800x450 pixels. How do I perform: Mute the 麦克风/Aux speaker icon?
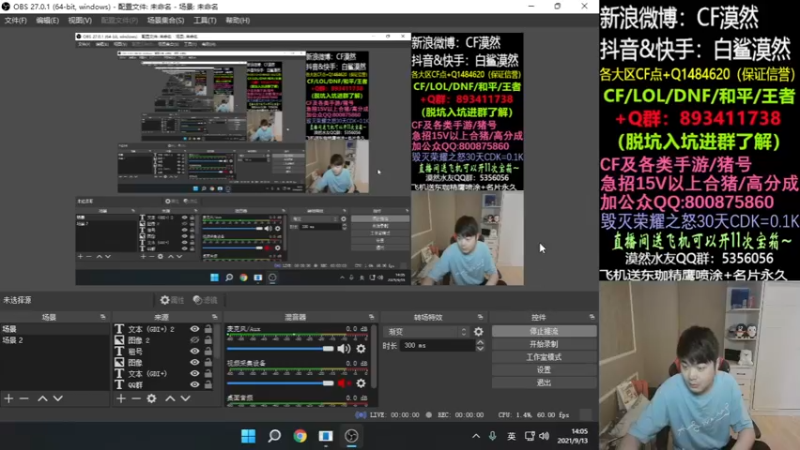point(344,348)
